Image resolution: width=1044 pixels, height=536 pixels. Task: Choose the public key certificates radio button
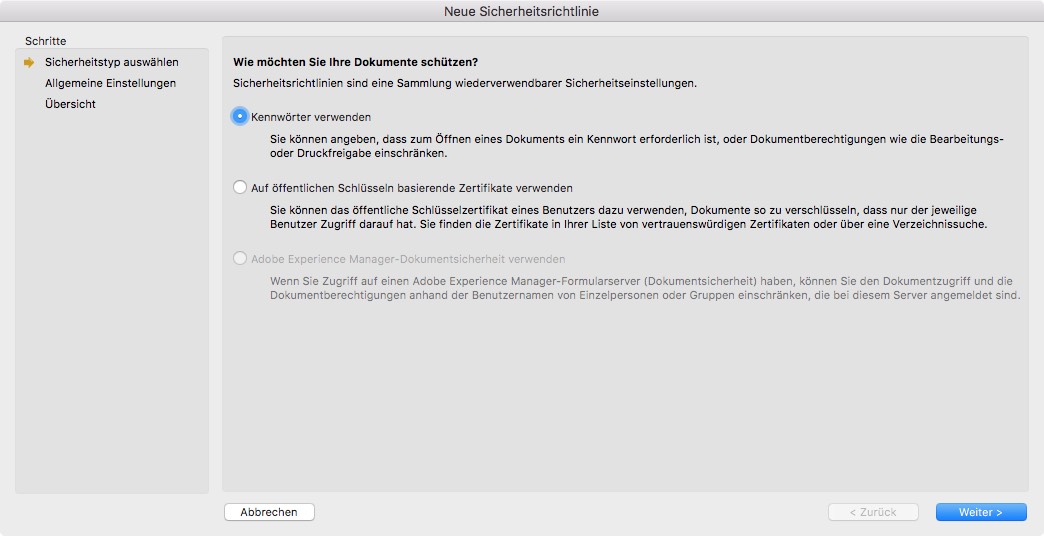[239, 187]
